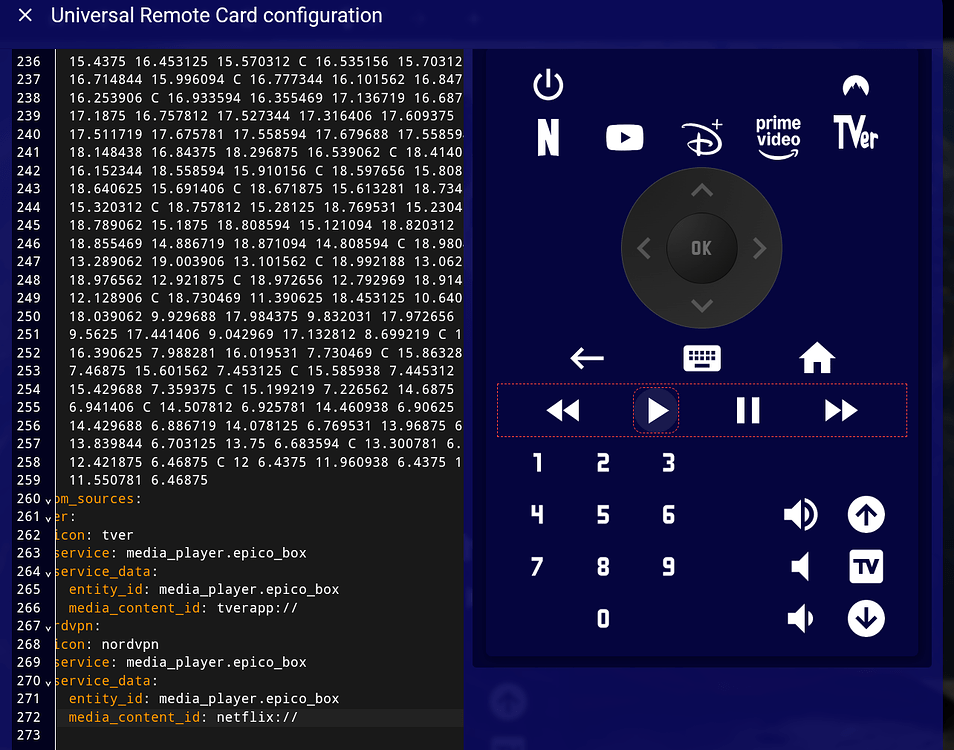954x750 pixels.
Task: Tap the power icon on the remote
Action: pyautogui.click(x=548, y=85)
